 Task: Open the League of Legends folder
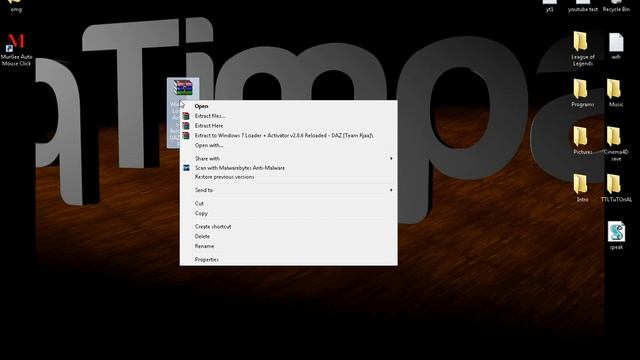(x=582, y=49)
